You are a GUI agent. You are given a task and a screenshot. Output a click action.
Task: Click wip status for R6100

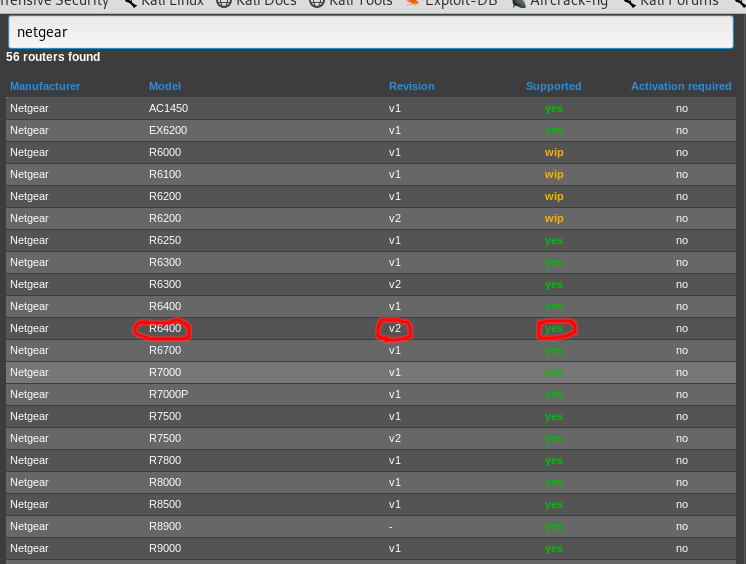pos(554,174)
